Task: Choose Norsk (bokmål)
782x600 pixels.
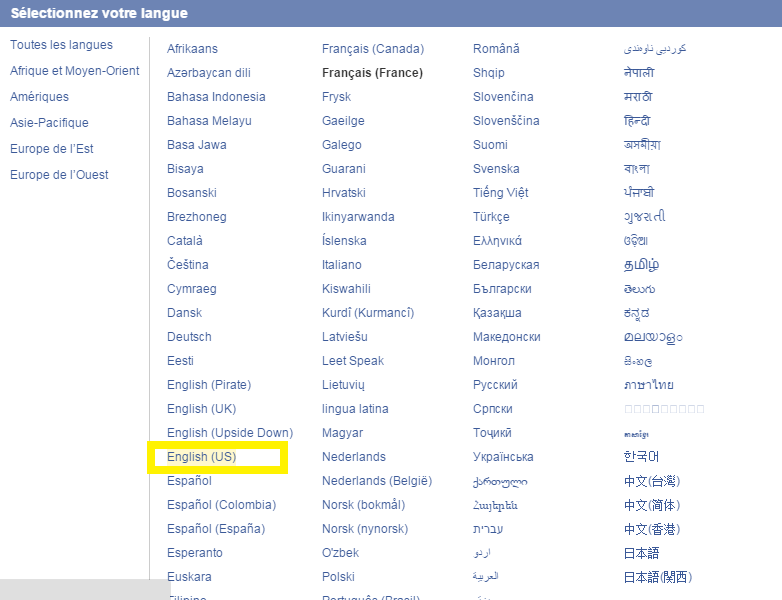Action: pyautogui.click(x=364, y=505)
